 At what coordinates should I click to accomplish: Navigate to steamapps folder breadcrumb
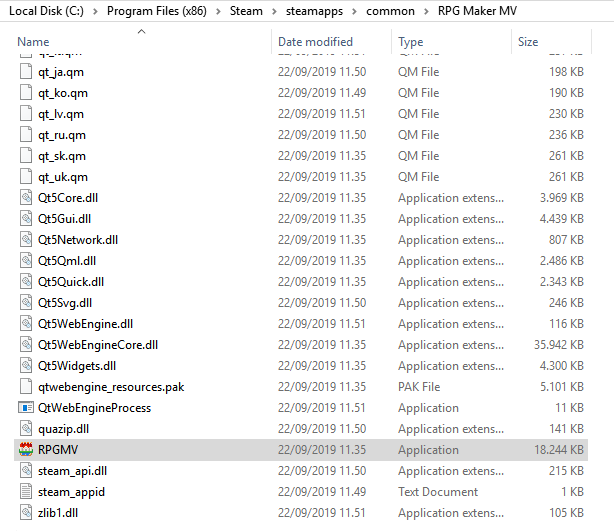(314, 11)
